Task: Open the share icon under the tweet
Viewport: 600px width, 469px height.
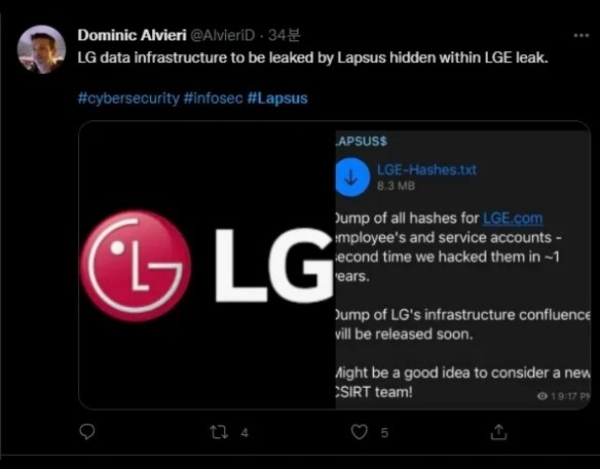Action: click(497, 432)
